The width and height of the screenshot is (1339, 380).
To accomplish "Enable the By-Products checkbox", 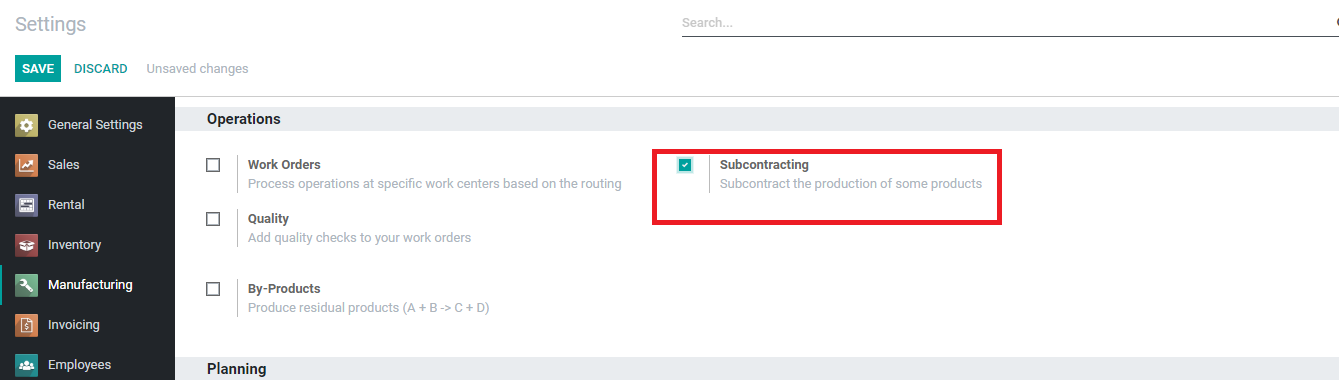I will click(x=213, y=289).
